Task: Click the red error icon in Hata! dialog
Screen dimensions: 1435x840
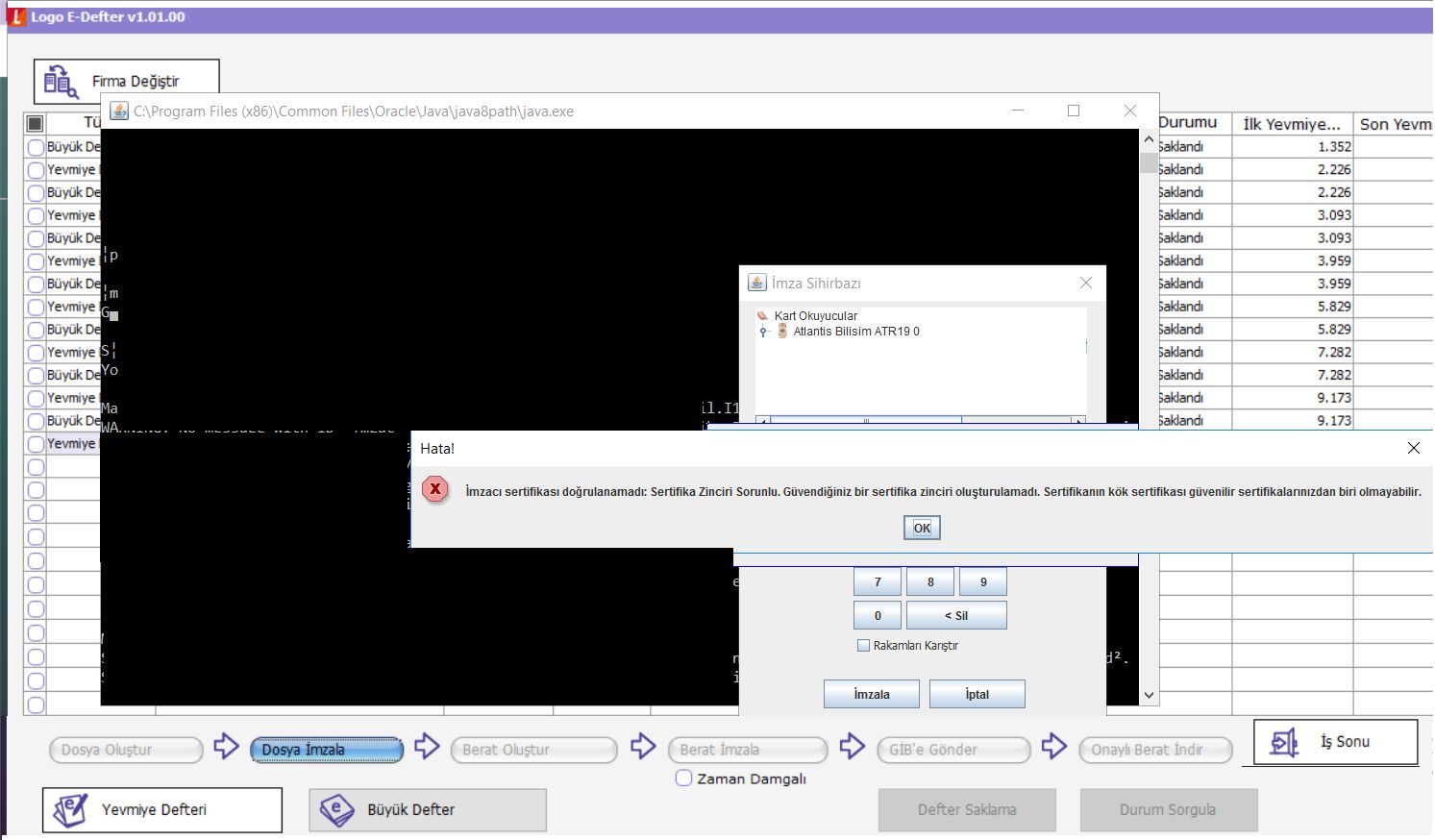Action: coord(435,489)
